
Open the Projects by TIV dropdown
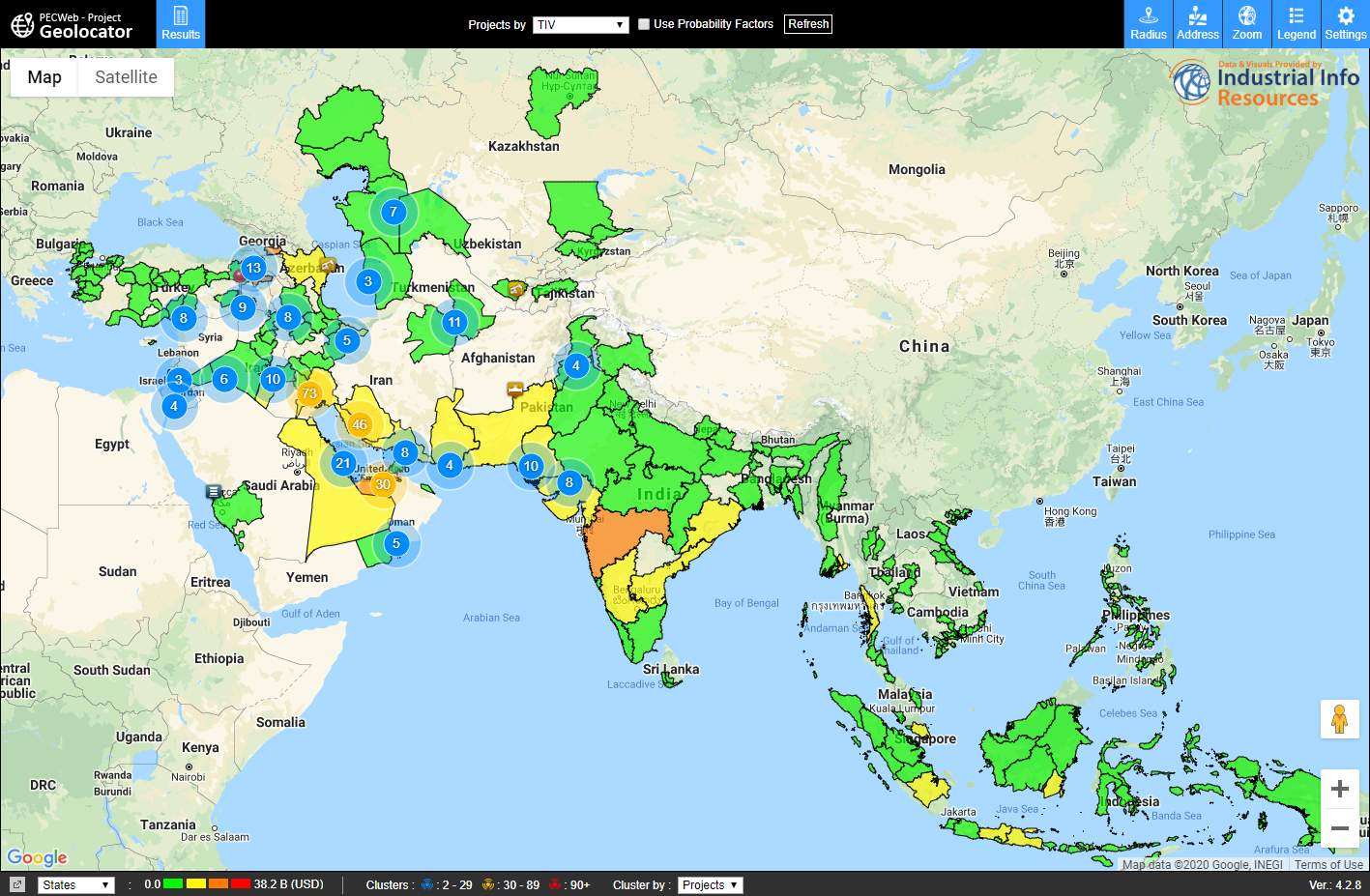pyautogui.click(x=581, y=25)
